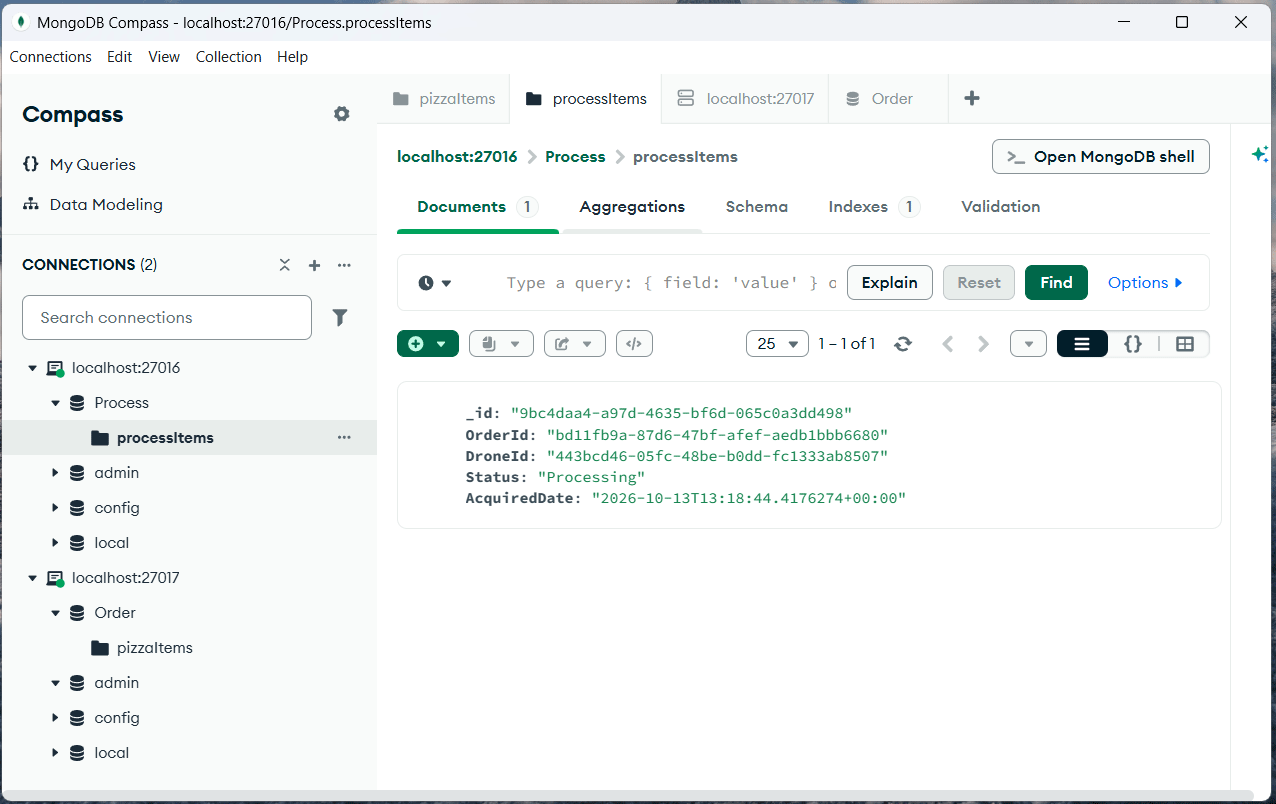Go to previous page arrow
1276x804 pixels.
point(948,344)
